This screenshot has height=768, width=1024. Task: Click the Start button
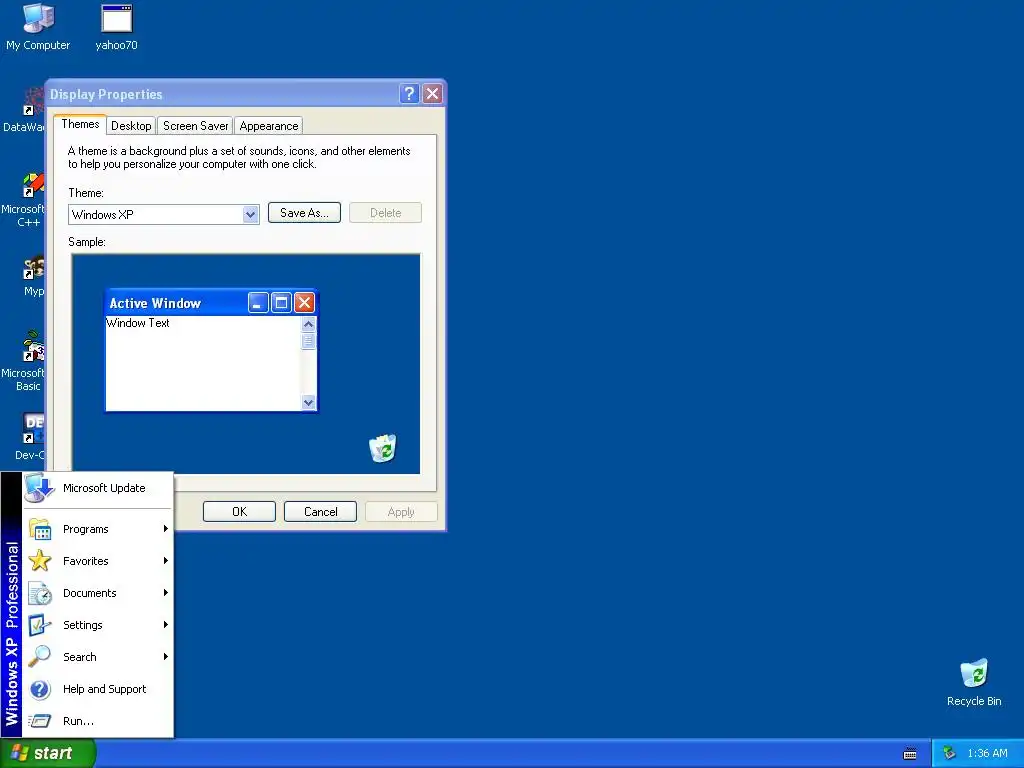click(47, 753)
